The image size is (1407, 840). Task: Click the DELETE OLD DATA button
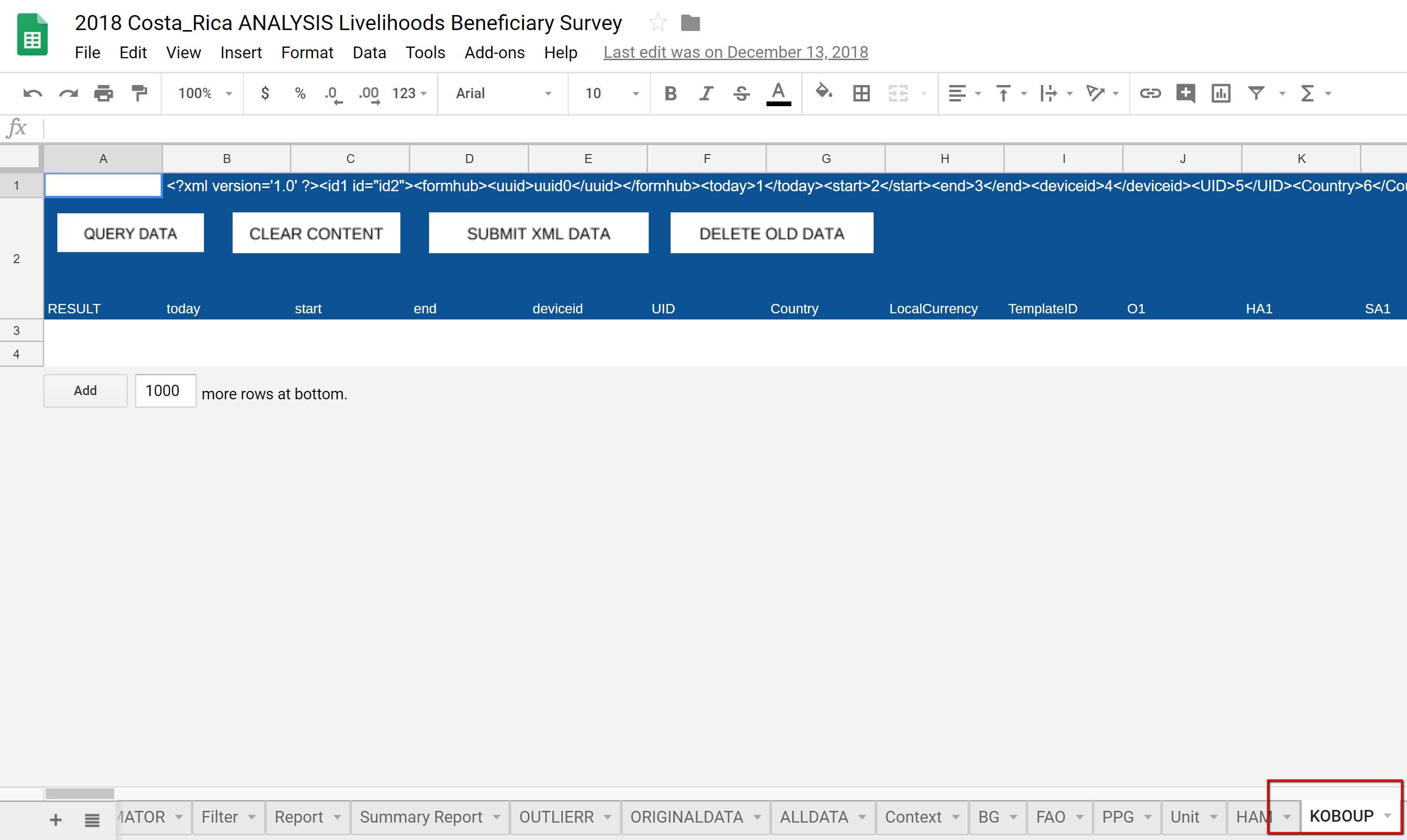[x=772, y=233]
